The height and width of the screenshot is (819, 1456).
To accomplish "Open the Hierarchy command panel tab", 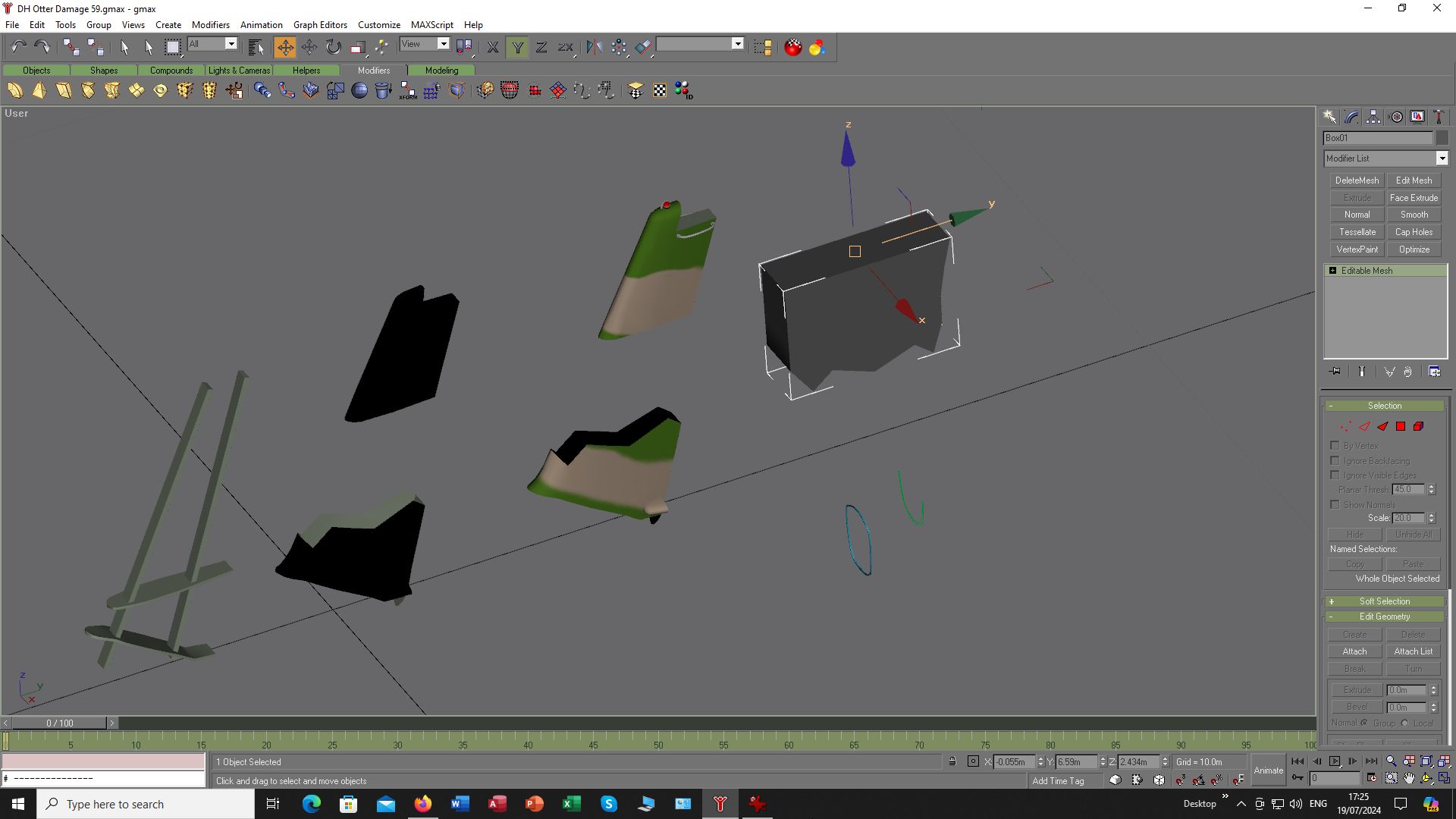I will (1373, 117).
